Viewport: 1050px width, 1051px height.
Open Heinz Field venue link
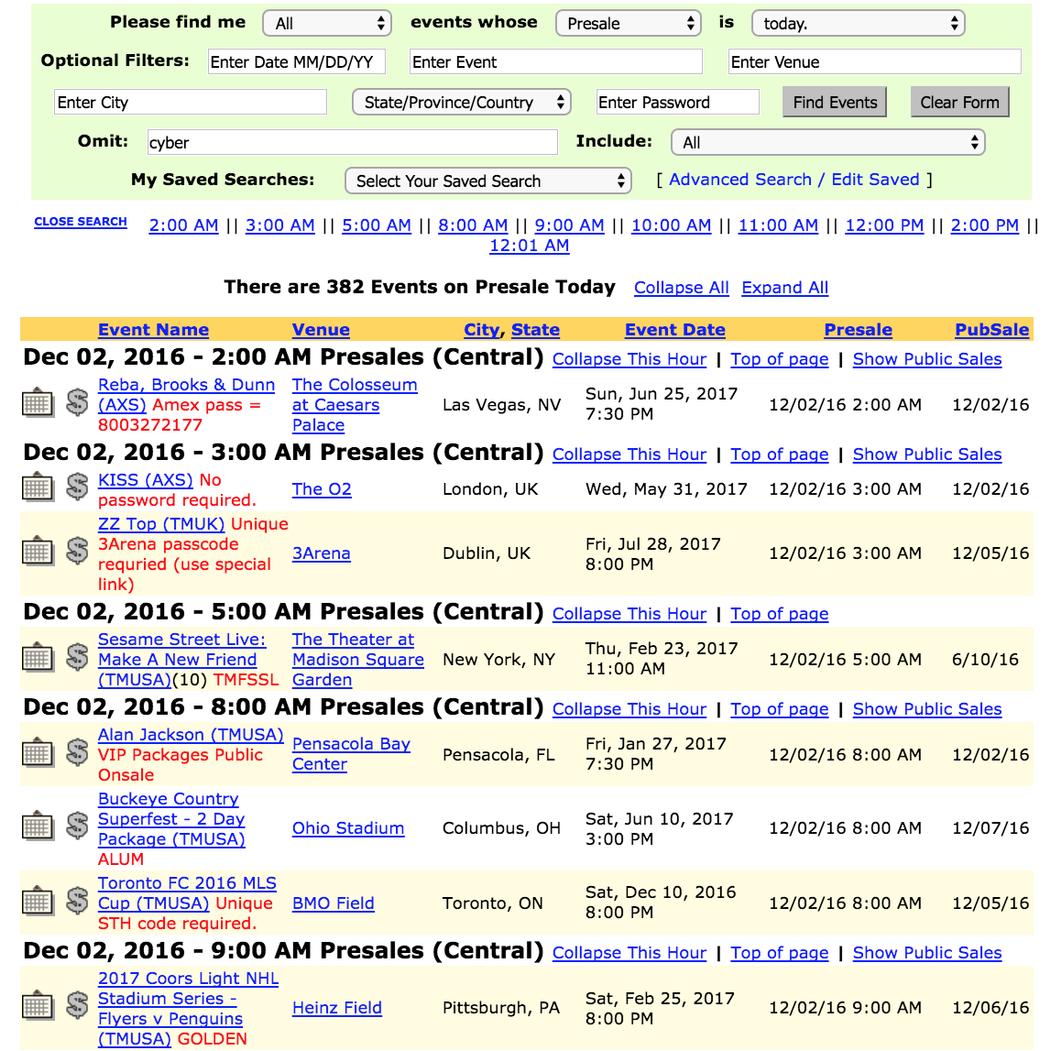click(x=337, y=1008)
